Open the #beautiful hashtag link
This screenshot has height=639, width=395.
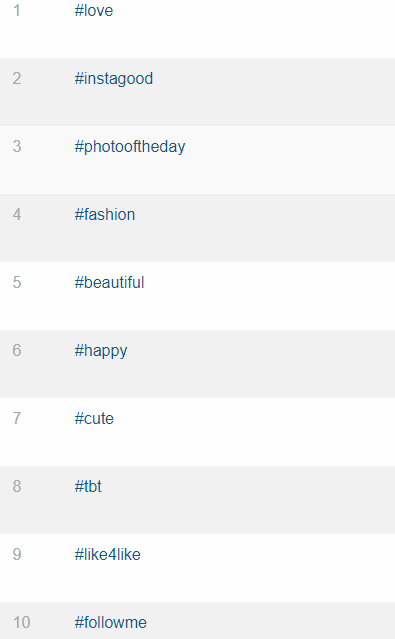click(x=109, y=282)
